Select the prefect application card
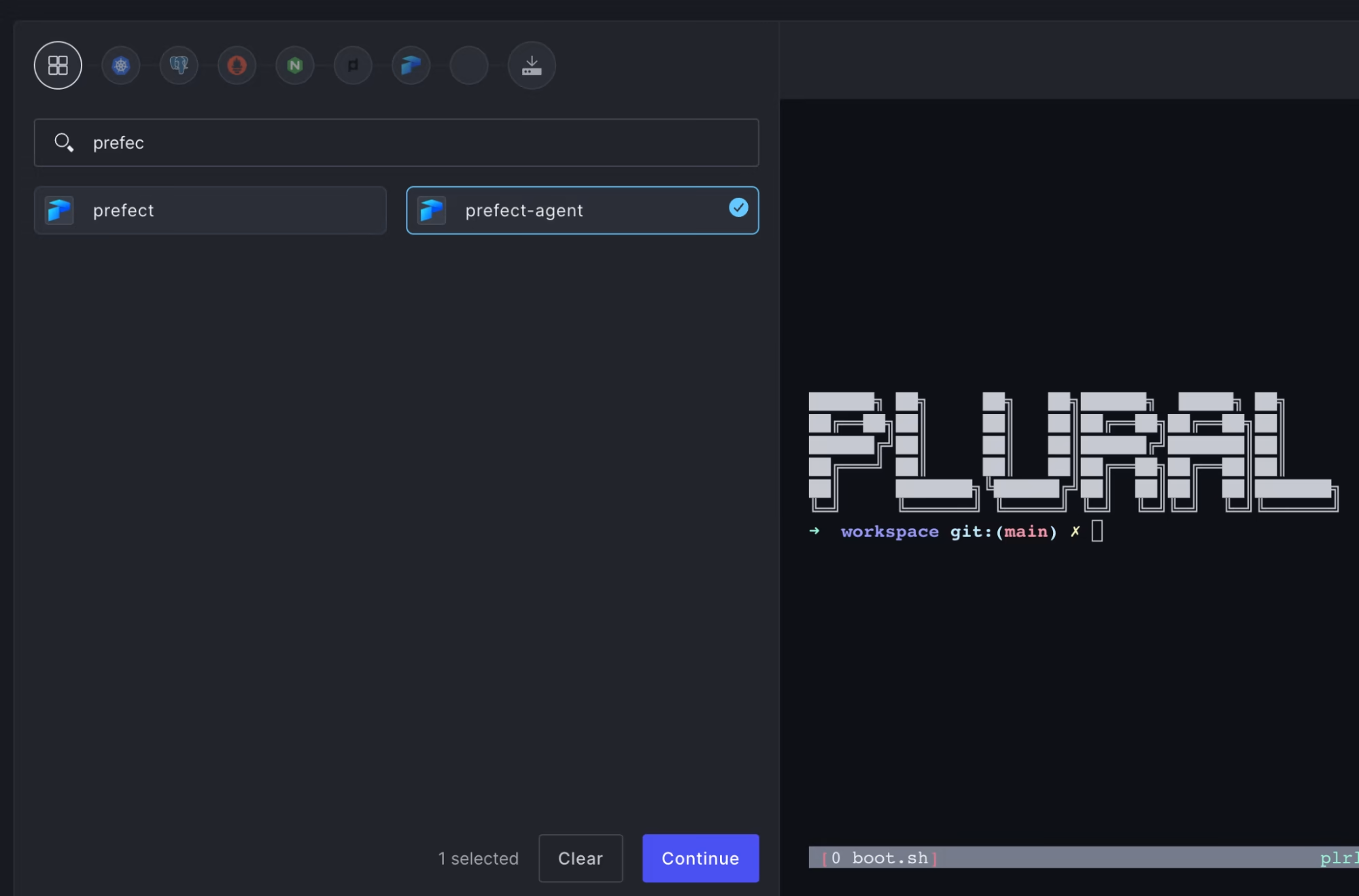This screenshot has width=1359, height=896. pyautogui.click(x=210, y=210)
